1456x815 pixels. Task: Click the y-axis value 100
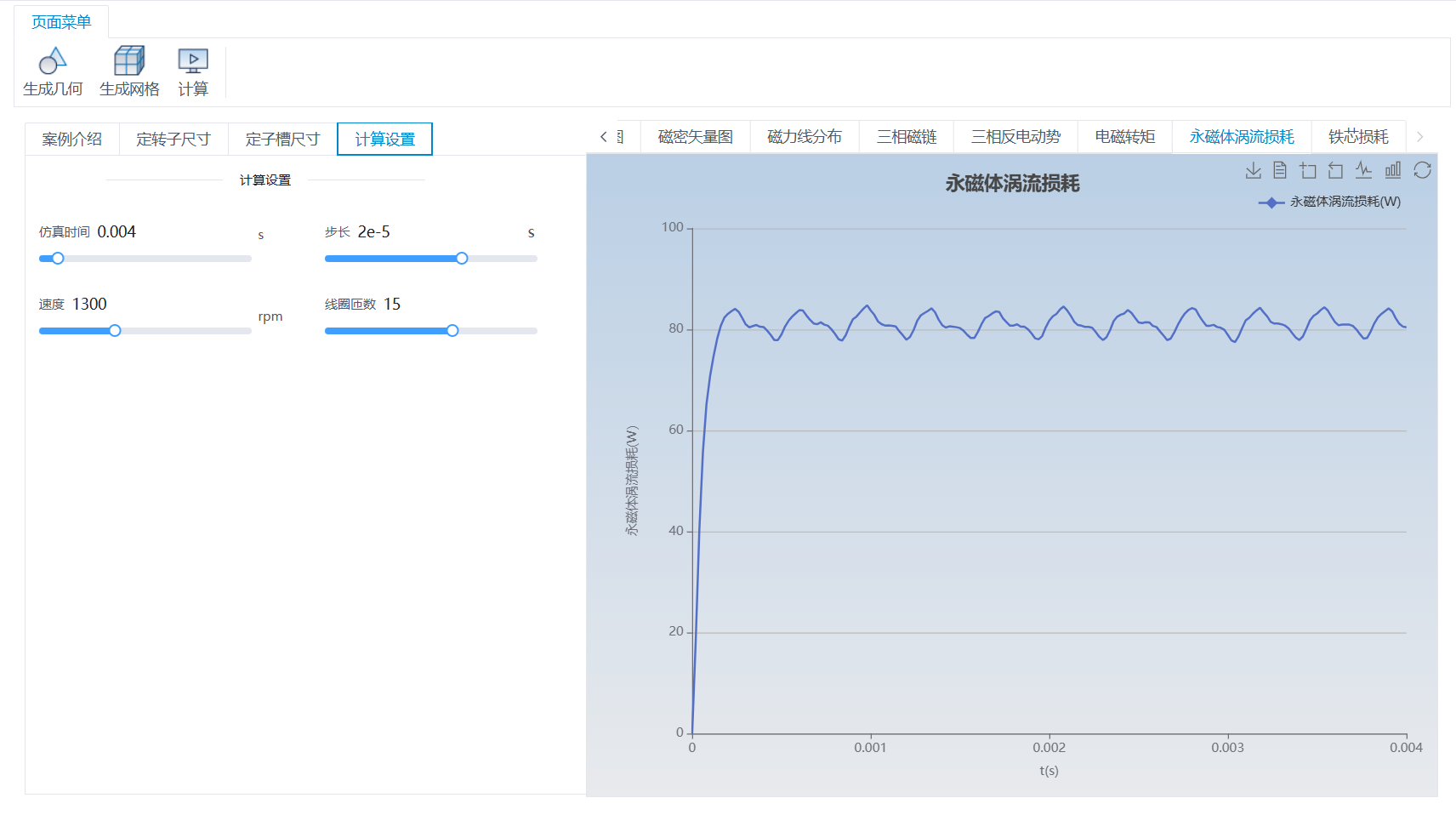(x=672, y=227)
